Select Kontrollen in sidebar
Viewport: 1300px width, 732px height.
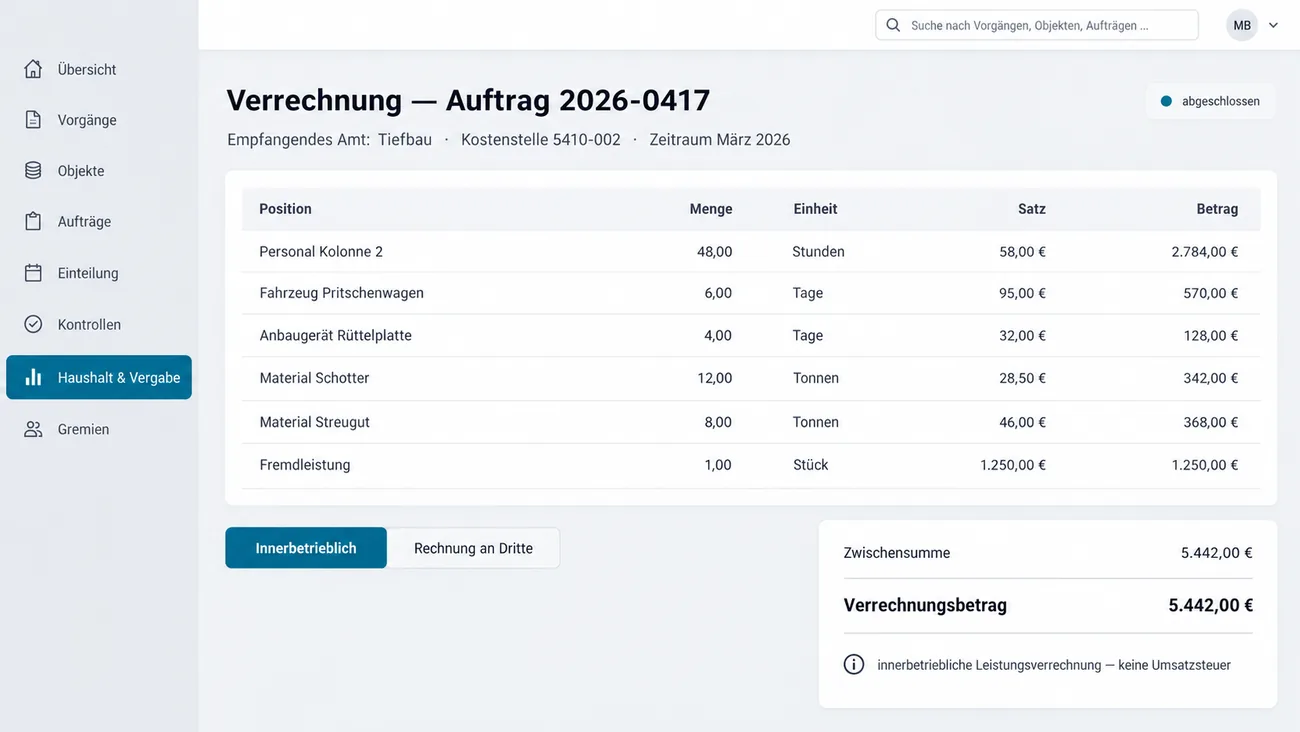click(99, 324)
